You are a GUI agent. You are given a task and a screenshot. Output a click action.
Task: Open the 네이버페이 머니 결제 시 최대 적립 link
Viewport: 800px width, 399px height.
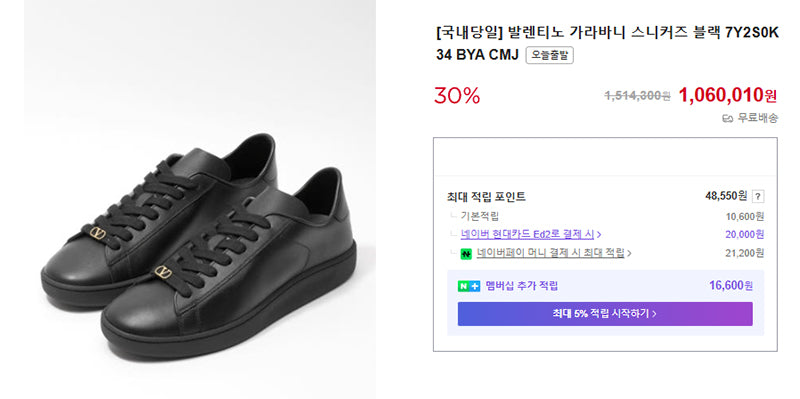click(x=551, y=253)
